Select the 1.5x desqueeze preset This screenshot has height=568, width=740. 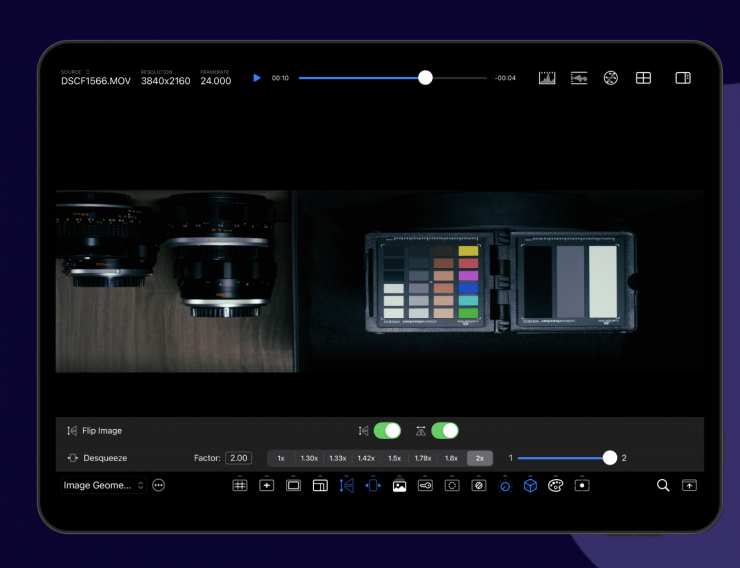pos(394,458)
